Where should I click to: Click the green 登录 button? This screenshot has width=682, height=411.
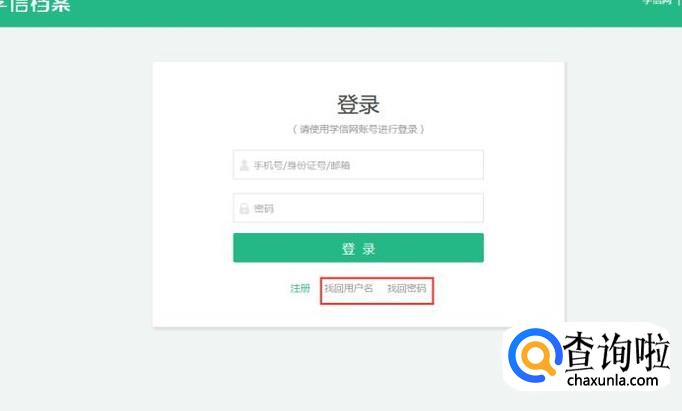(358, 248)
